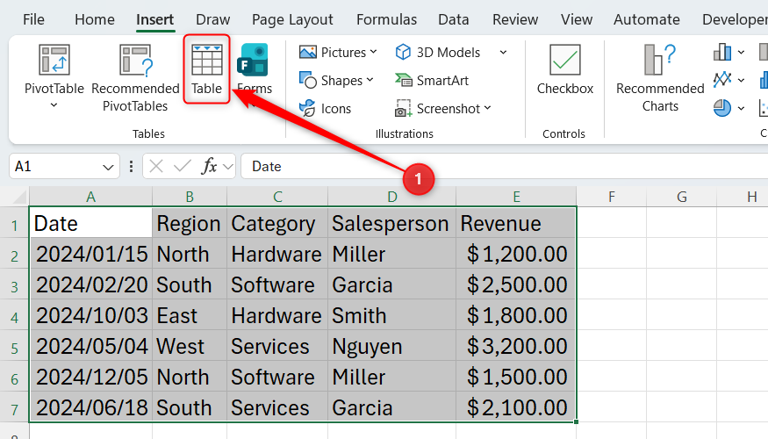Open the line chart dropdown arrow
The height and width of the screenshot is (439, 768).
741,80
